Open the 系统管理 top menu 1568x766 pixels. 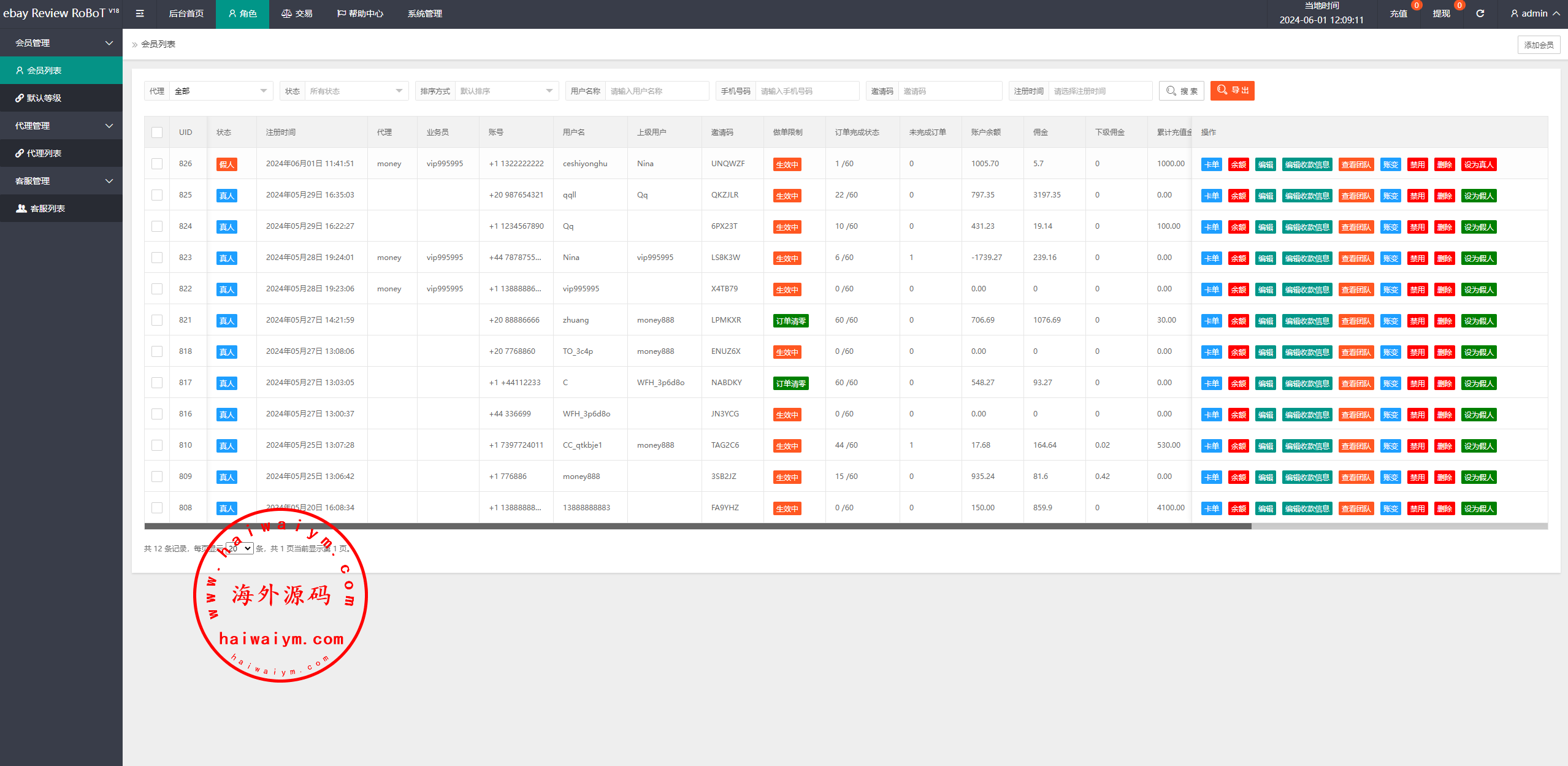click(x=424, y=13)
